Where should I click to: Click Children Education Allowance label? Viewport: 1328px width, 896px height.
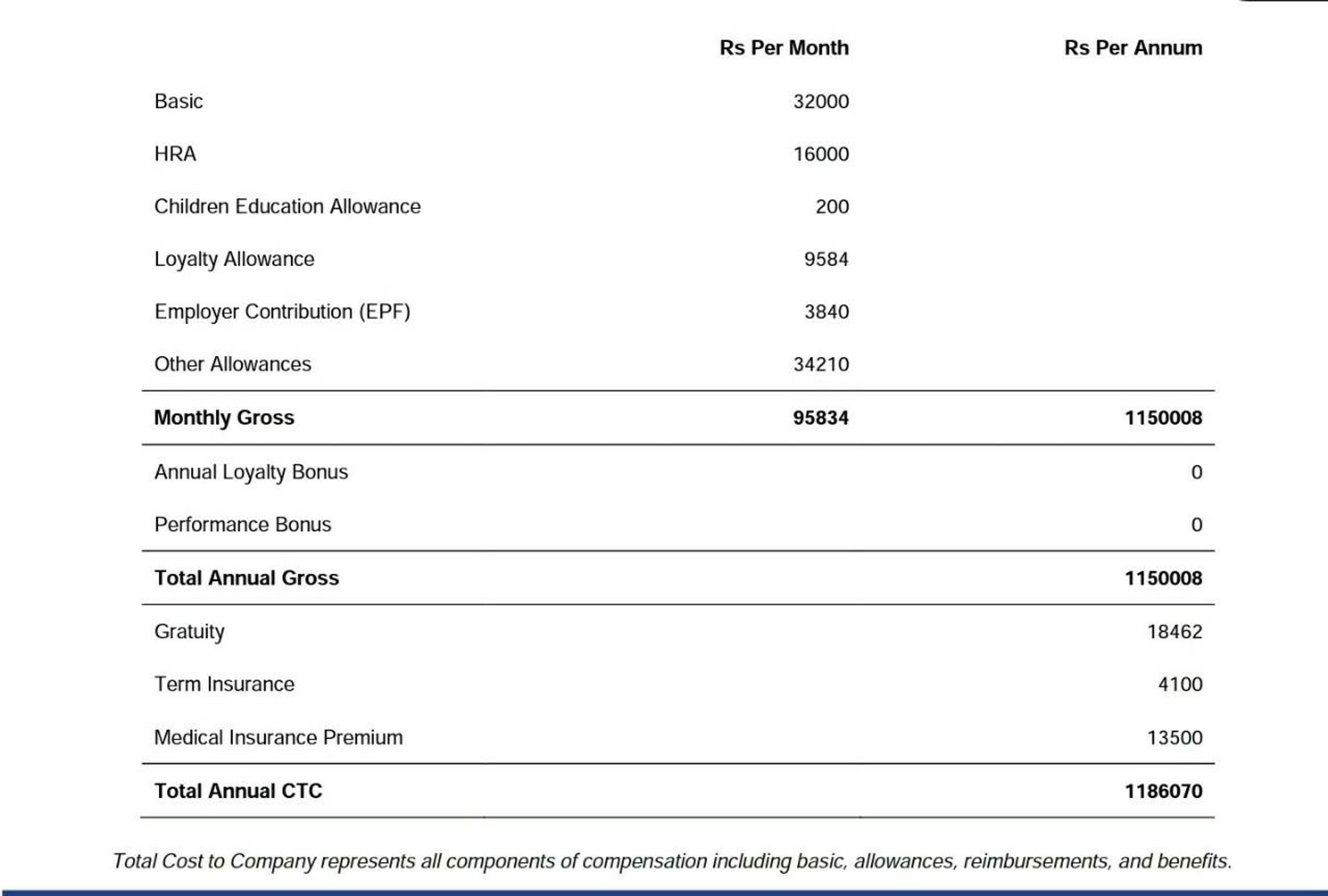[287, 206]
